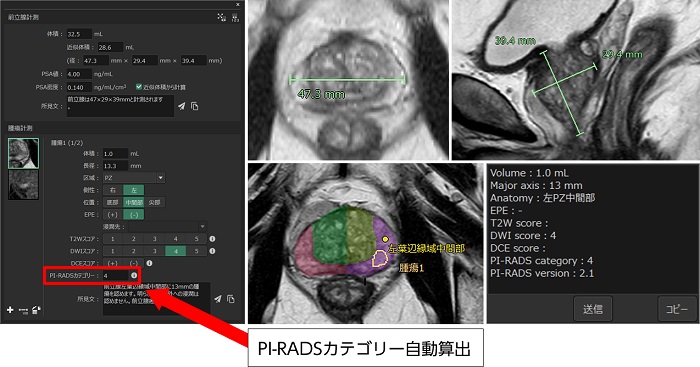The width and height of the screenshot is (700, 367).
Task: Click the prostate 体積 field showing 32.5
Action: (x=79, y=34)
